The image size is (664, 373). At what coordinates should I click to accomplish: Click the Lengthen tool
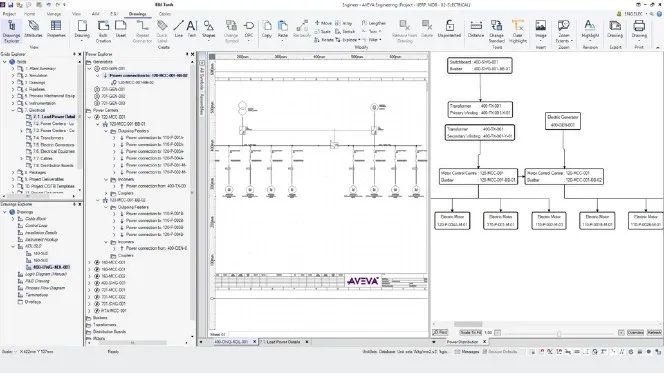373,23
